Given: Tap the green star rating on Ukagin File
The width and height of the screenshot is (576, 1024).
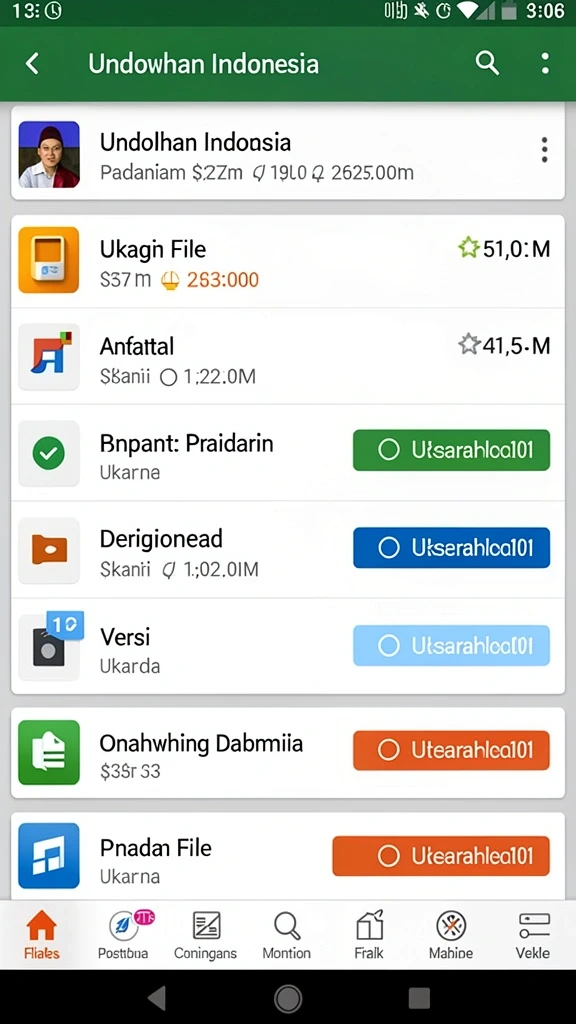Looking at the screenshot, I should pyautogui.click(x=469, y=248).
